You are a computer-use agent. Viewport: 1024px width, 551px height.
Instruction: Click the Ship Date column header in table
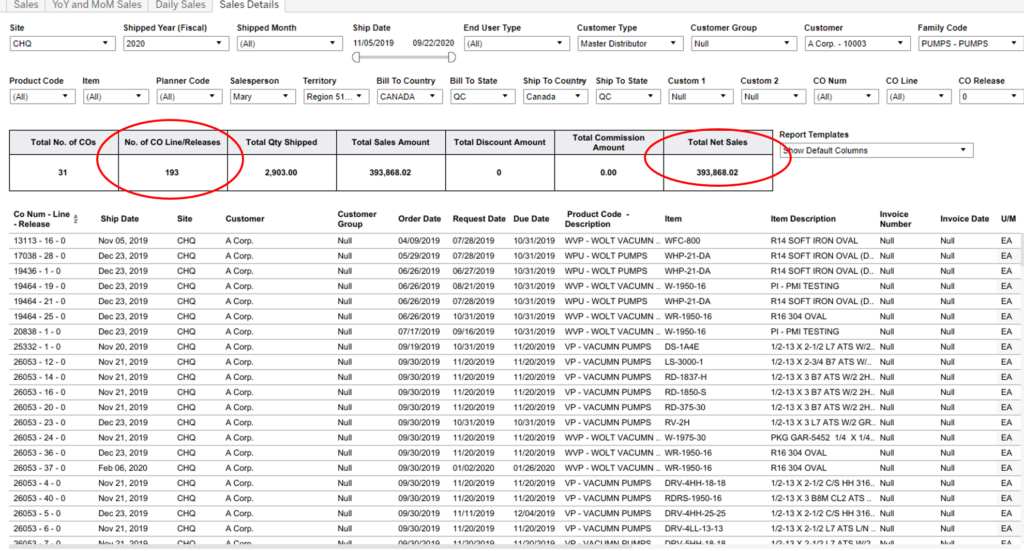point(120,219)
